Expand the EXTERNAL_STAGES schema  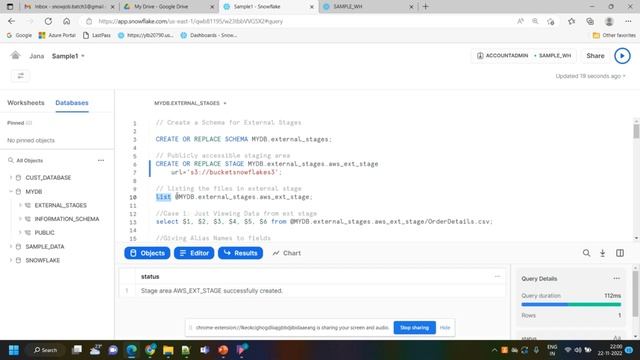(20, 205)
